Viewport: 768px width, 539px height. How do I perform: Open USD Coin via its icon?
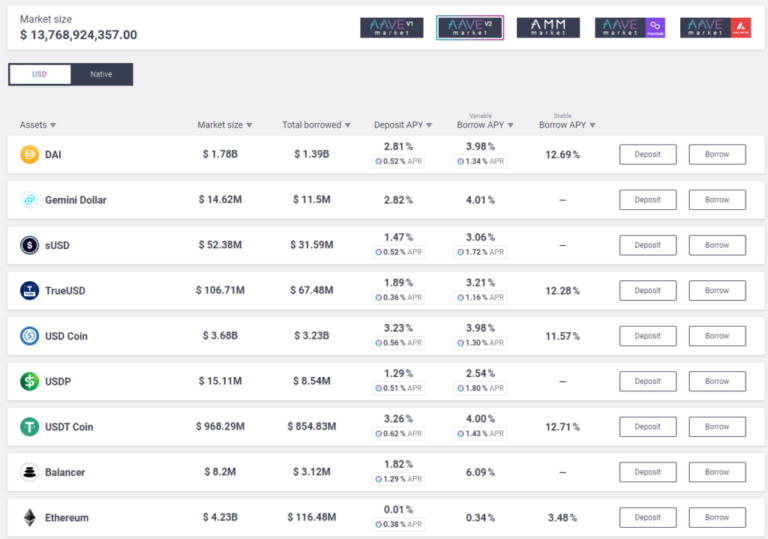[x=30, y=336]
